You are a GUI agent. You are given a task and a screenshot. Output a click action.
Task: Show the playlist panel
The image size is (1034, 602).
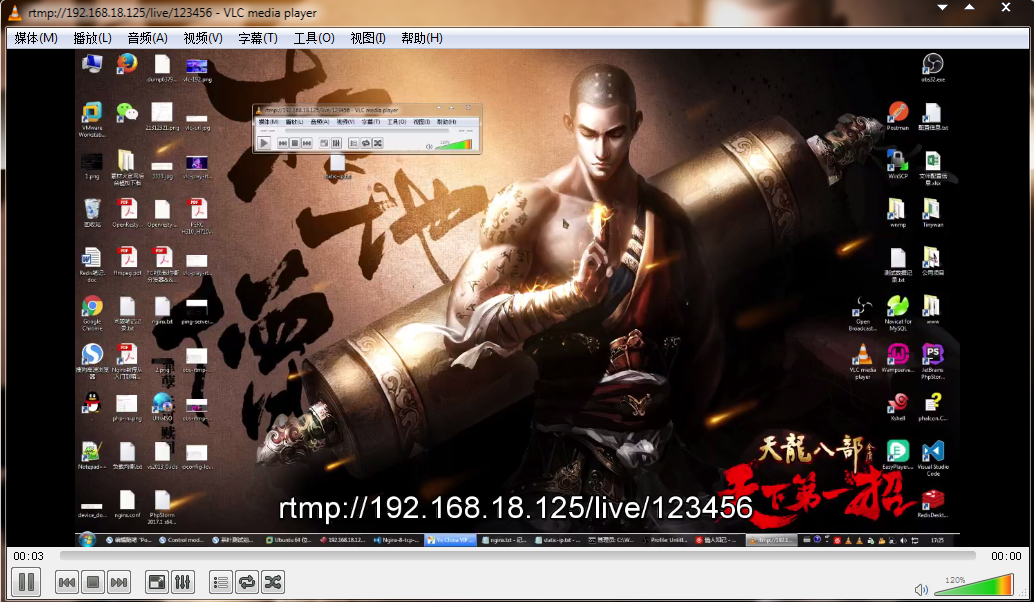coord(220,582)
